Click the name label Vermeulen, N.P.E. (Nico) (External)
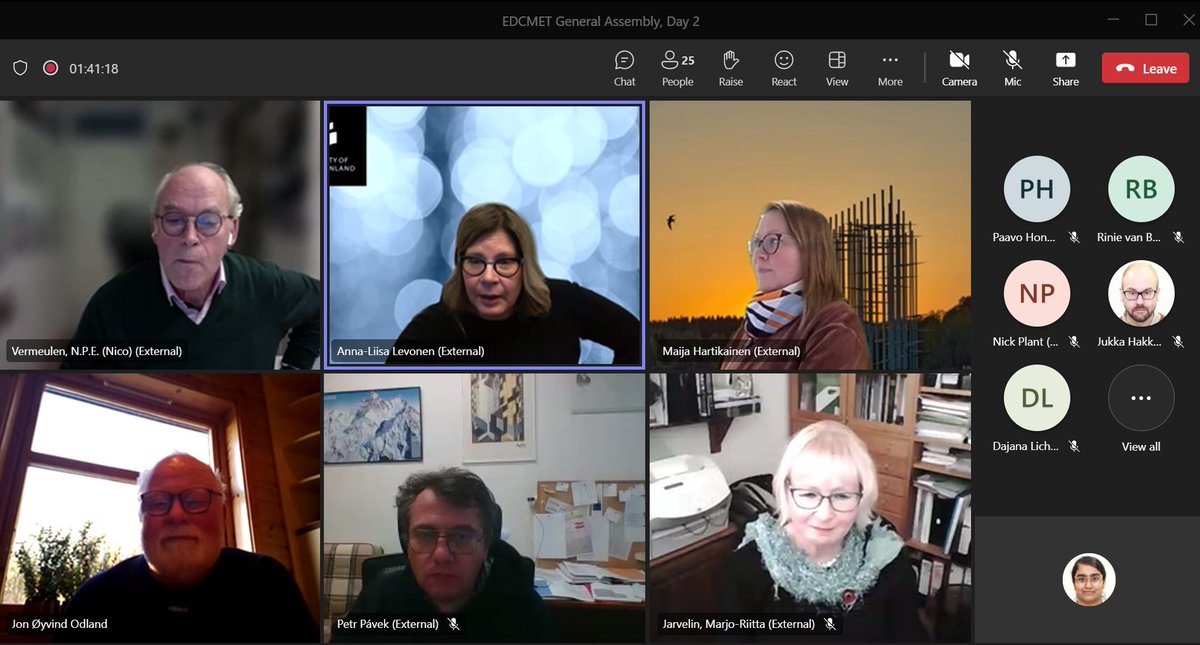 97,351
